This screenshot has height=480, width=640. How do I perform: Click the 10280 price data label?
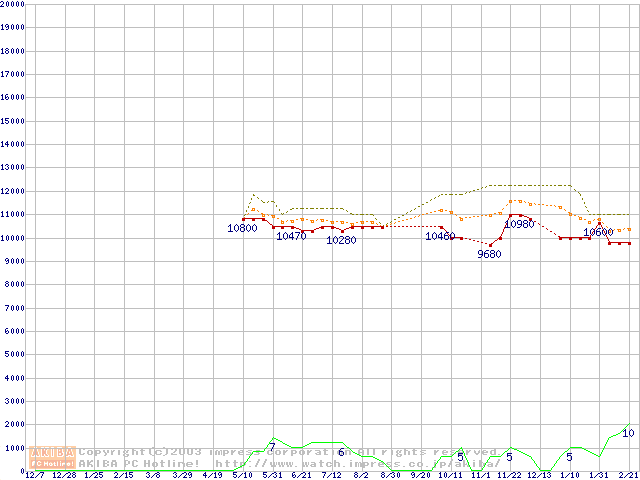341,241
